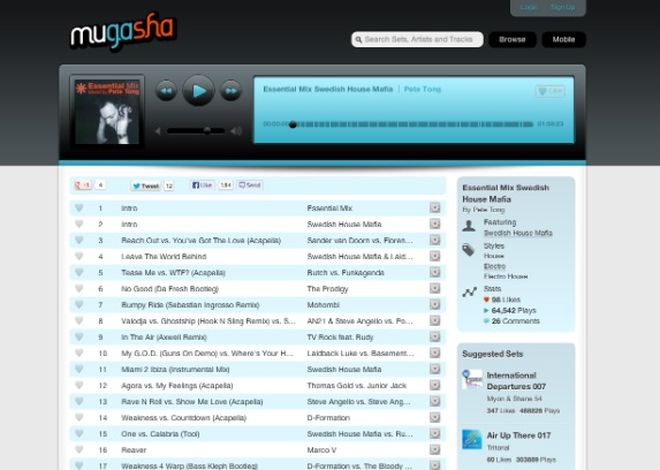
Task: Heart the Rave N Roll vs. Show Me Love track
Action: coord(79,401)
